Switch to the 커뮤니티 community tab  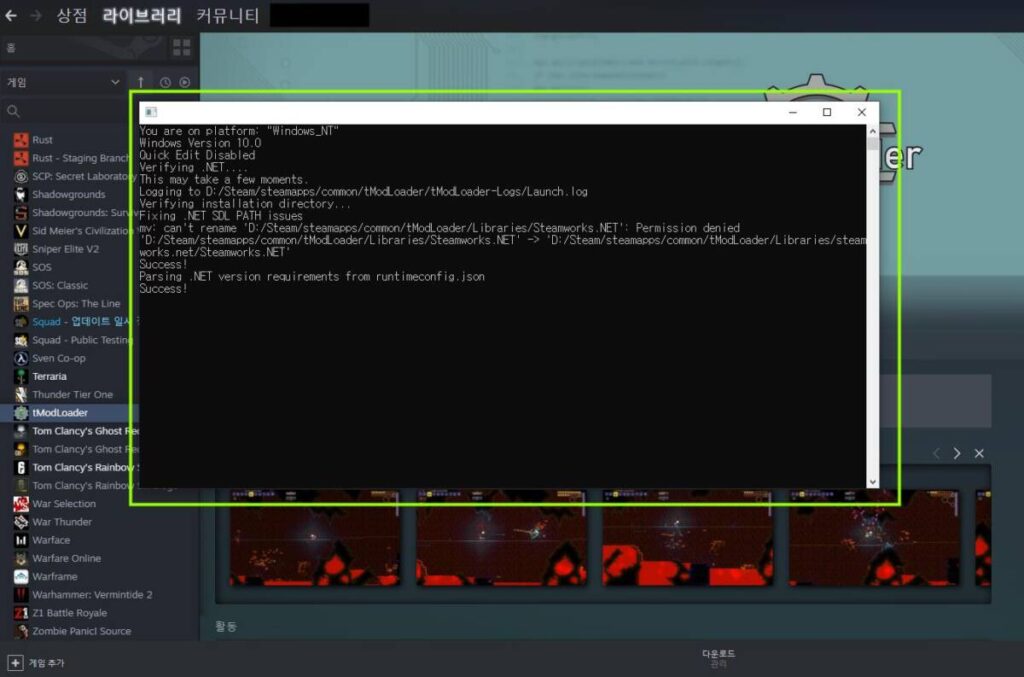tap(227, 15)
